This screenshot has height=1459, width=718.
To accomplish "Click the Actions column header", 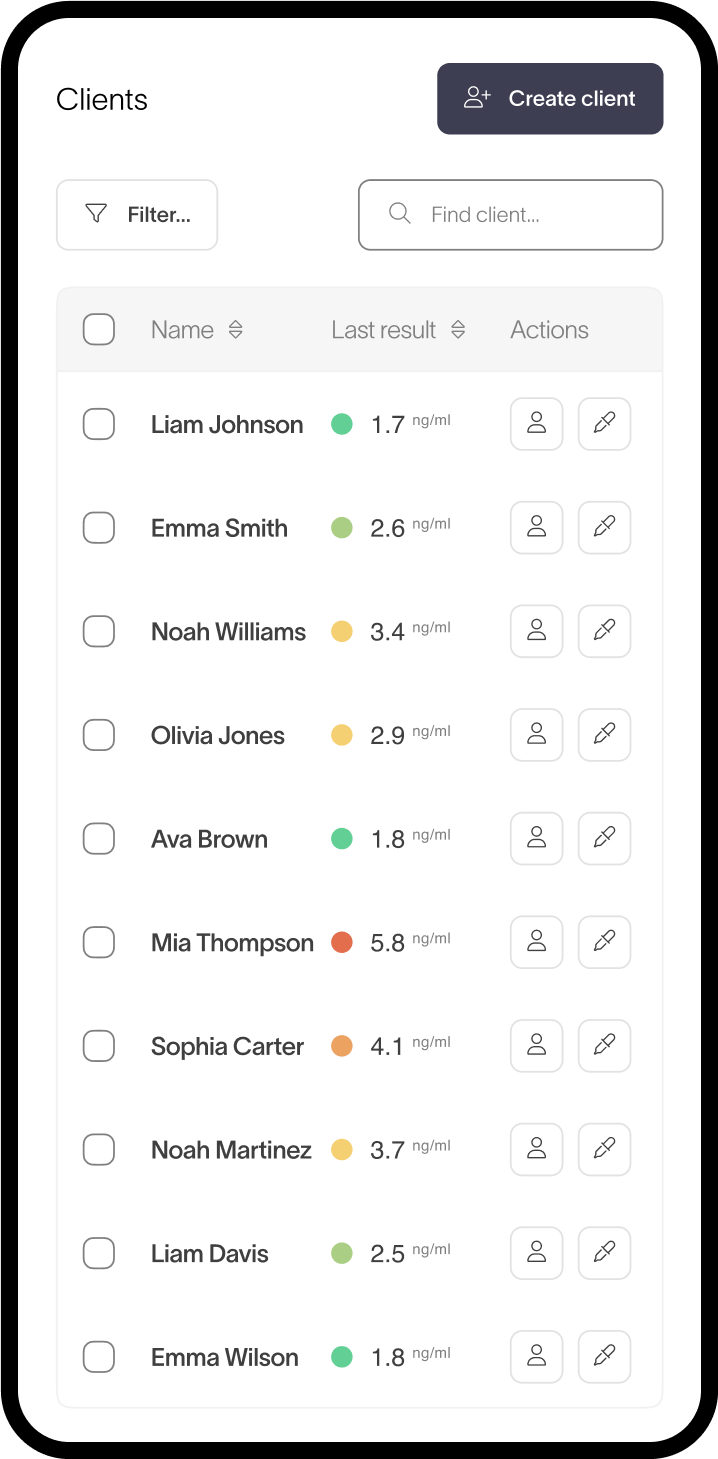I will [549, 330].
